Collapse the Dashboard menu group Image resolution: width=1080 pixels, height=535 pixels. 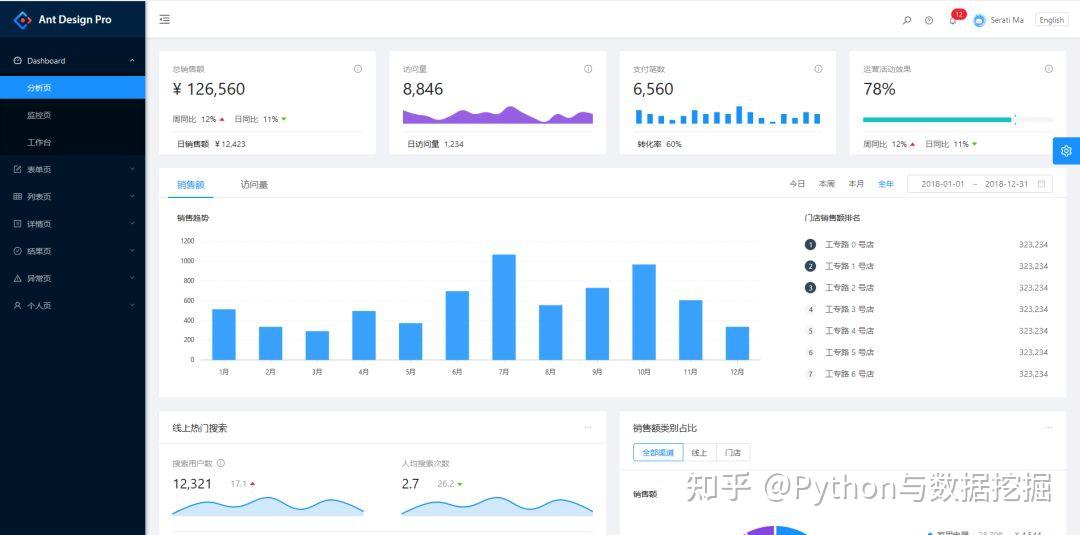(x=132, y=61)
